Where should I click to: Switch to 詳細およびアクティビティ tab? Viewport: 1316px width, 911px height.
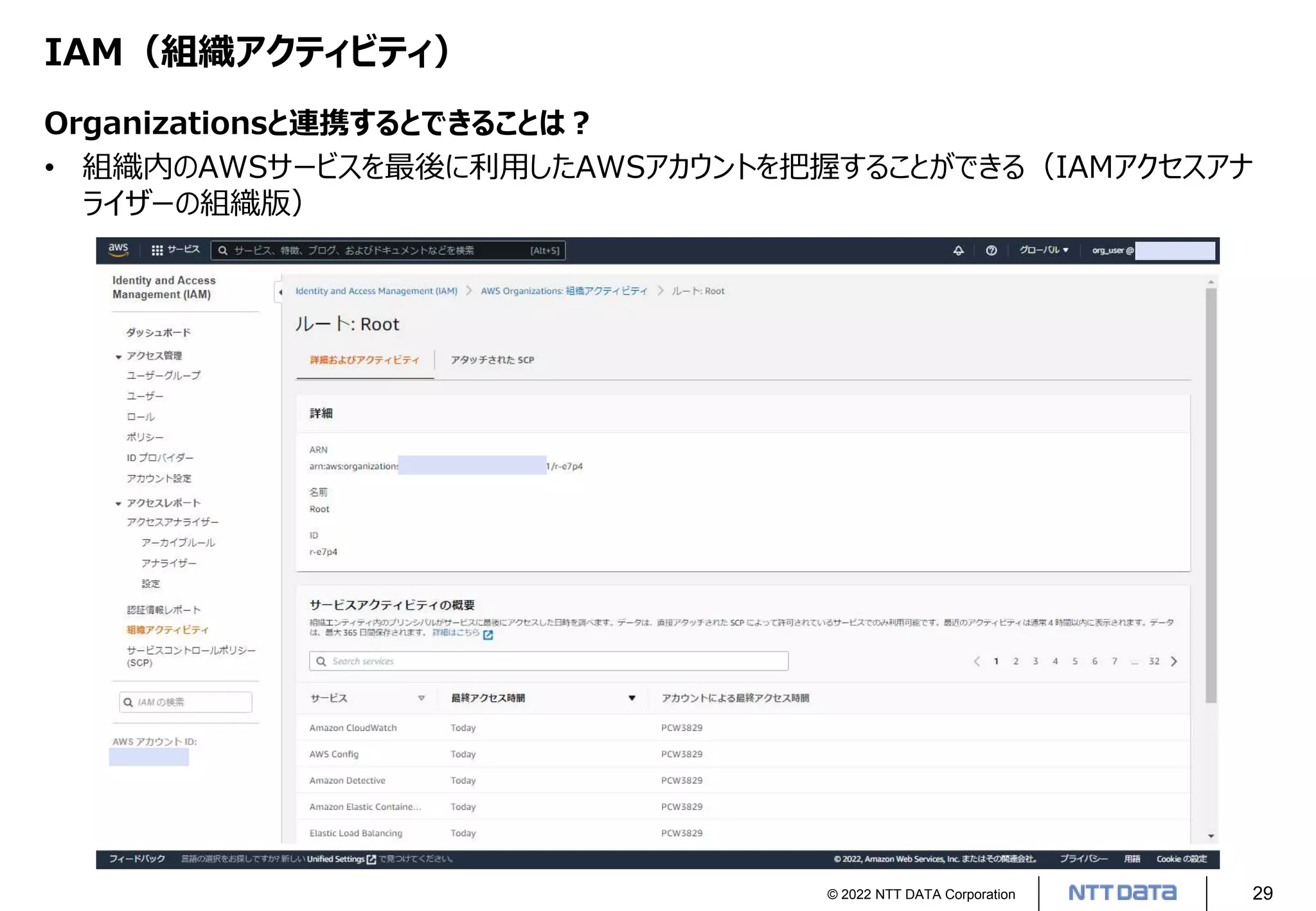pos(364,360)
